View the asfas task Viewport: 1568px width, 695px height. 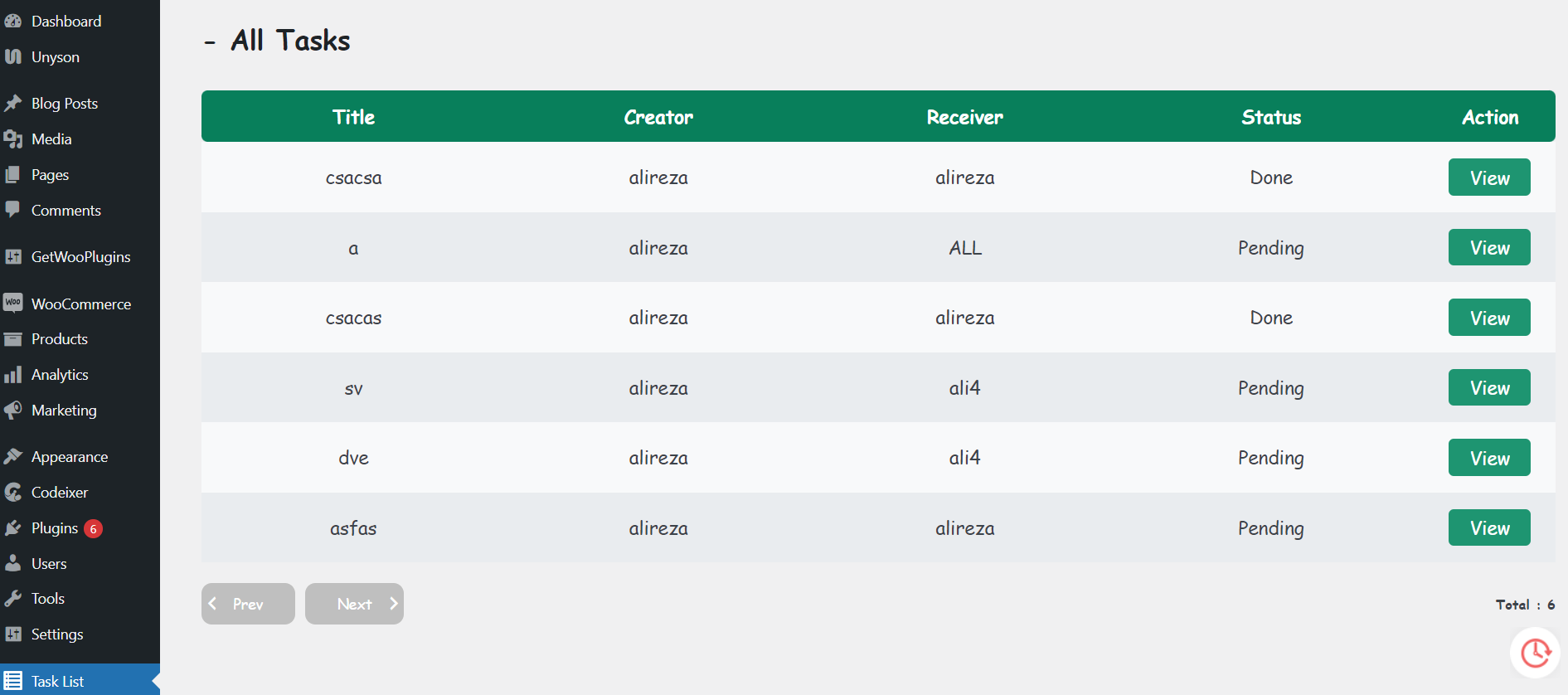coord(1489,527)
